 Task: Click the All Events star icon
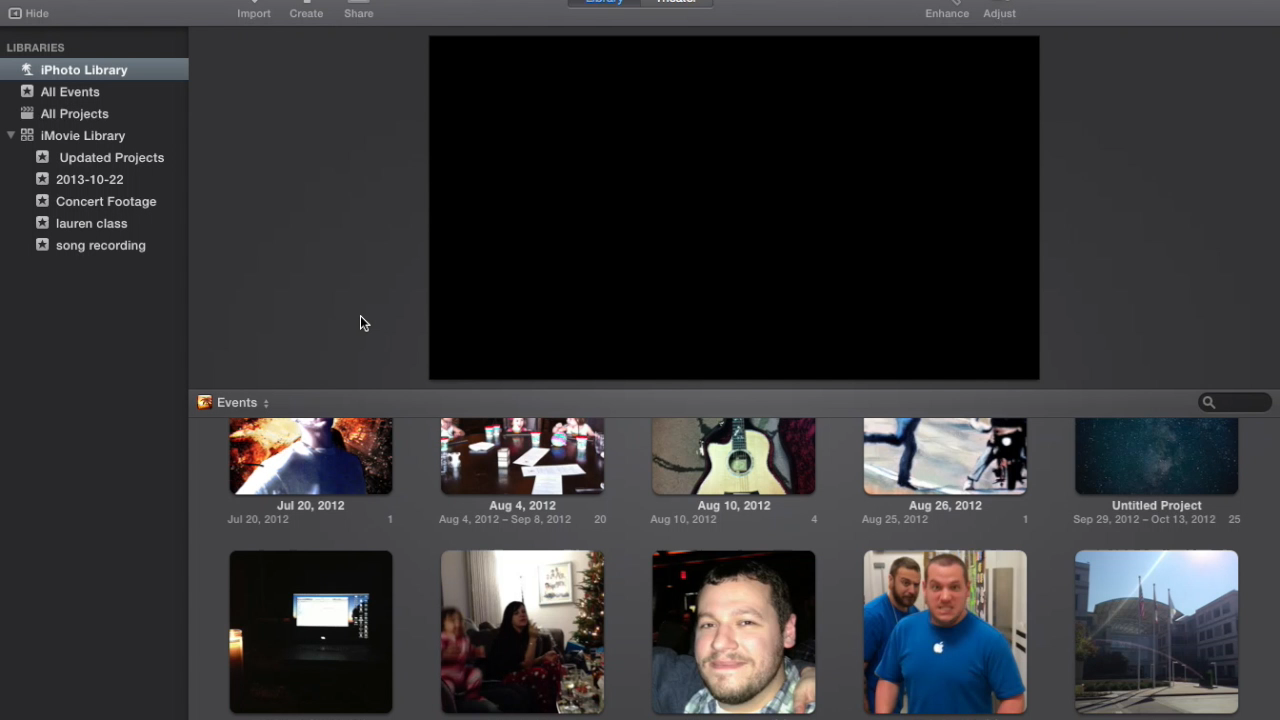[27, 91]
